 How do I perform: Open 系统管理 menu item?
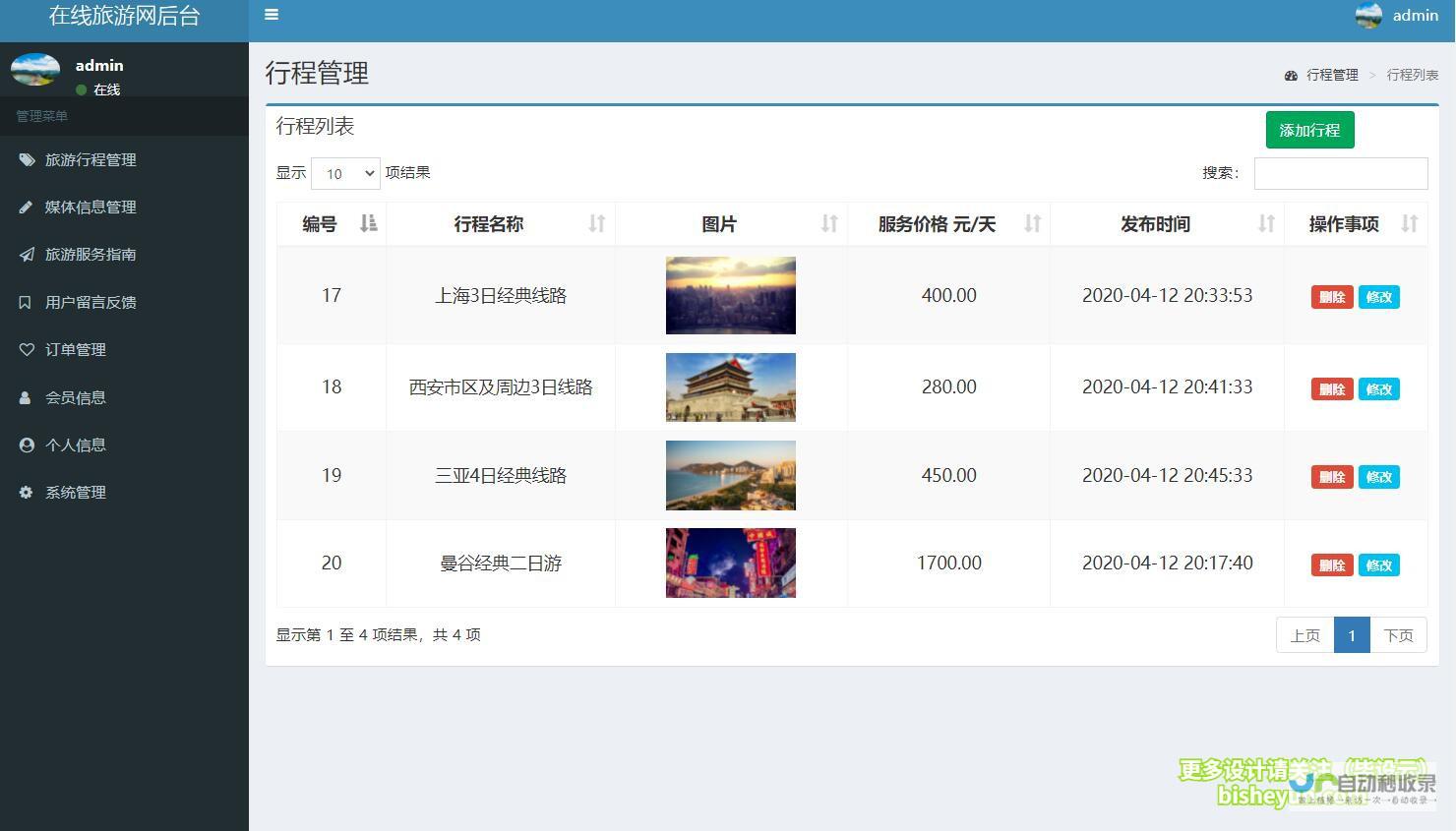tap(124, 492)
